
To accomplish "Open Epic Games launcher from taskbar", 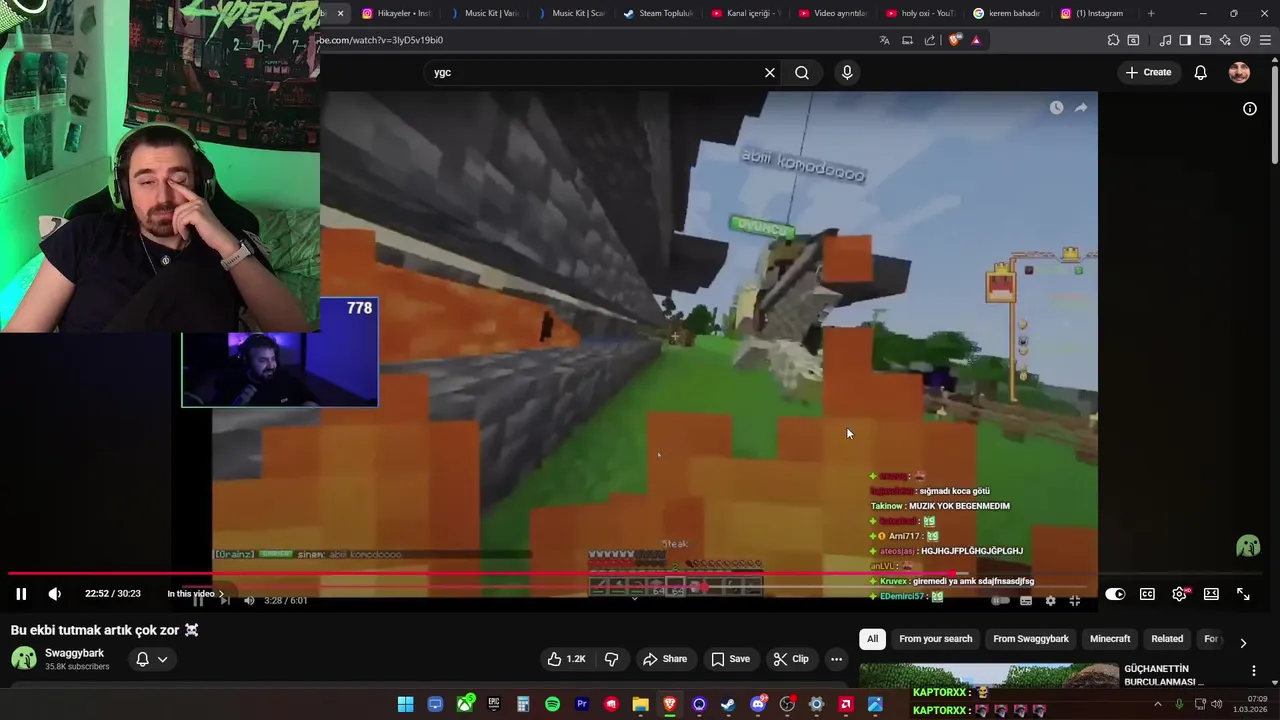I will (x=494, y=704).
